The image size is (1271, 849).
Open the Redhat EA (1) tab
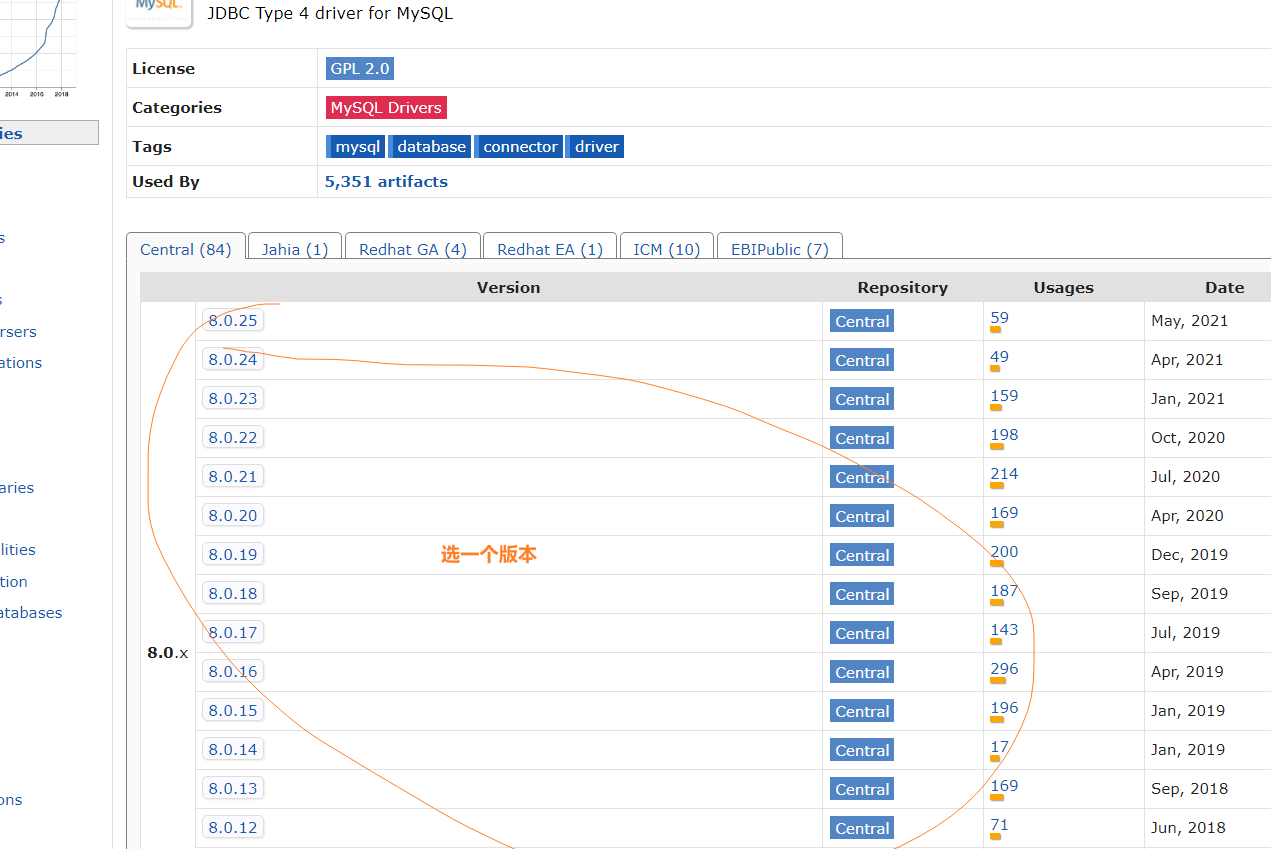(550, 249)
